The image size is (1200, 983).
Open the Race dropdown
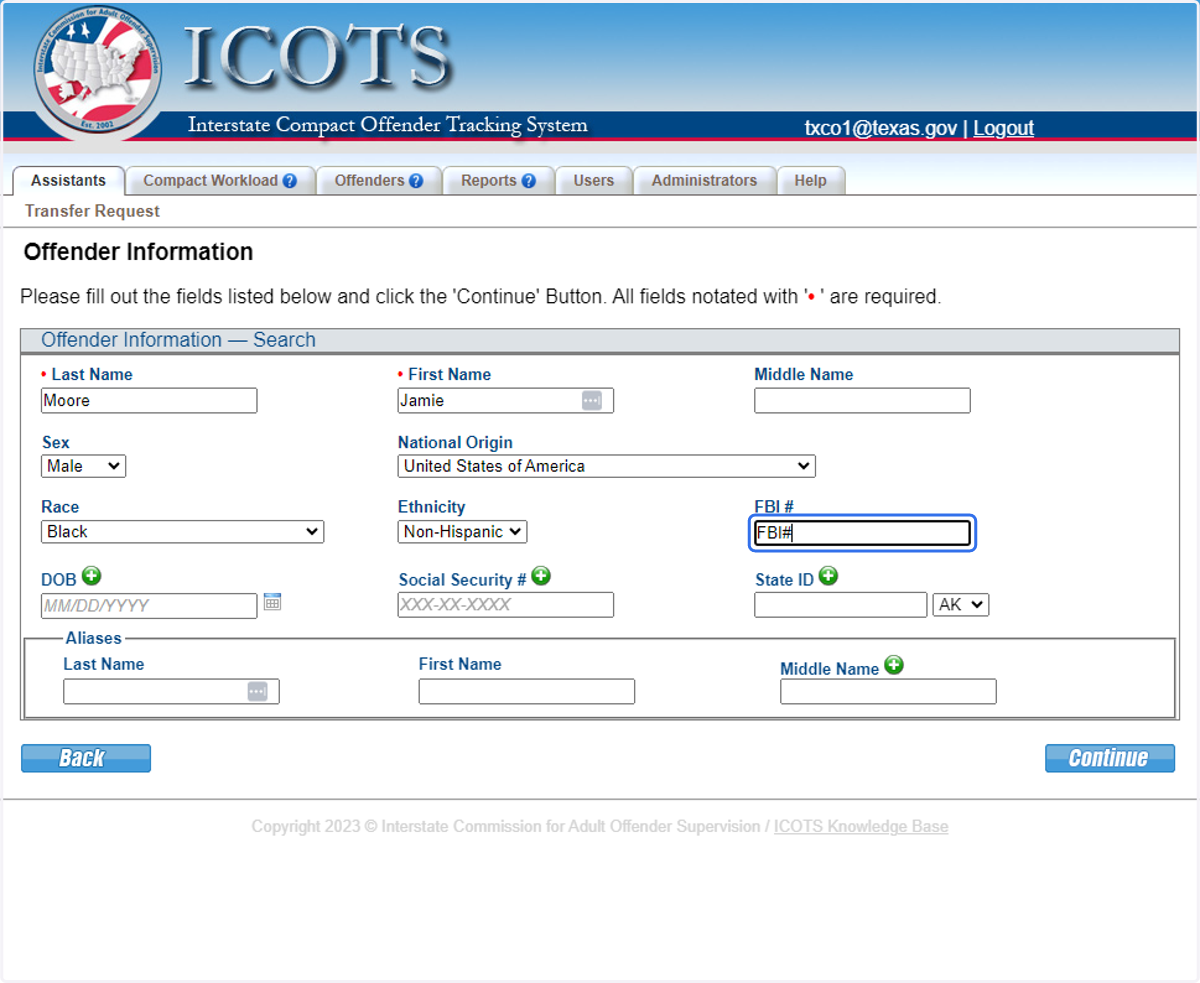(x=182, y=532)
